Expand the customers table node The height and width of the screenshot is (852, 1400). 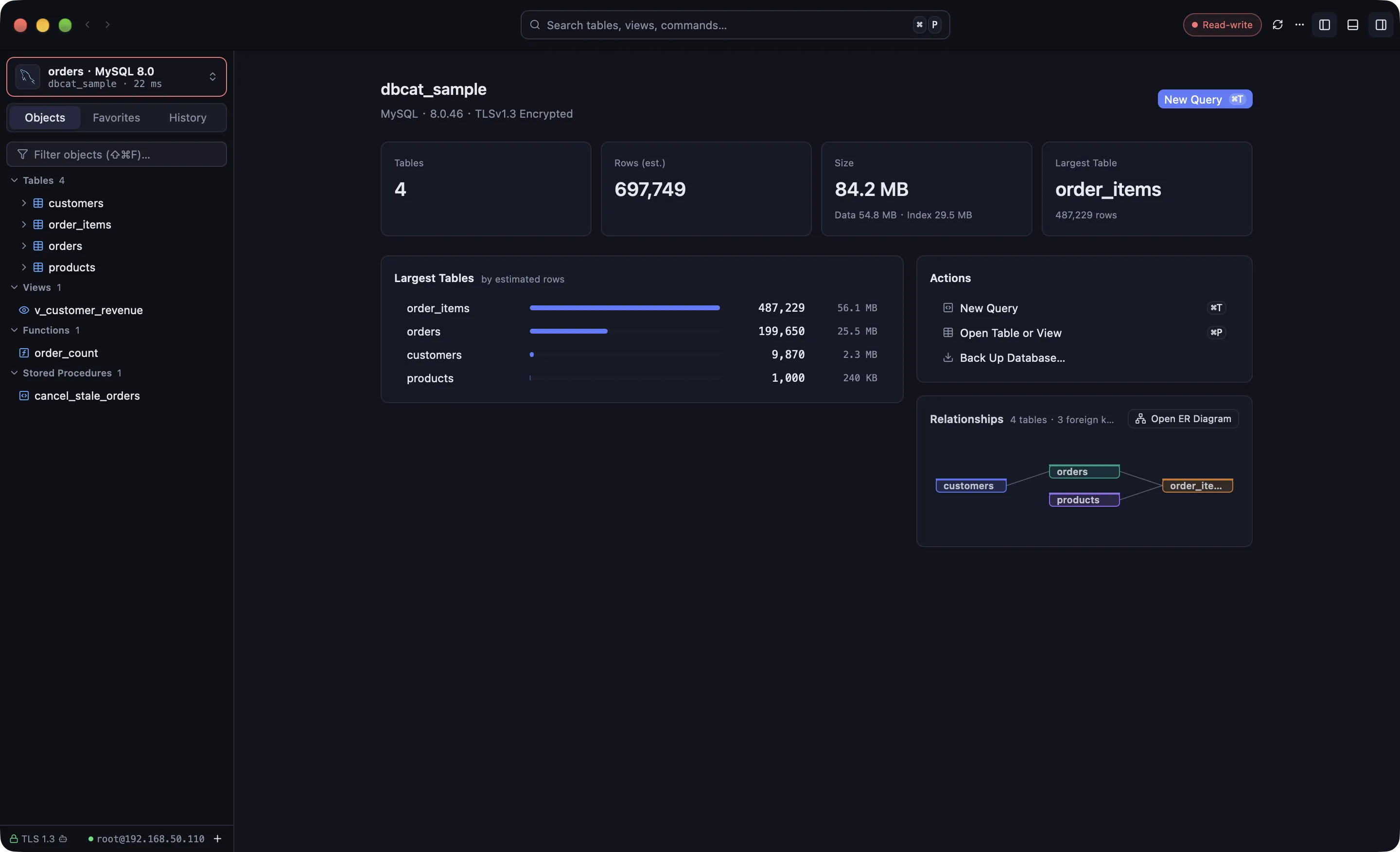coord(24,203)
